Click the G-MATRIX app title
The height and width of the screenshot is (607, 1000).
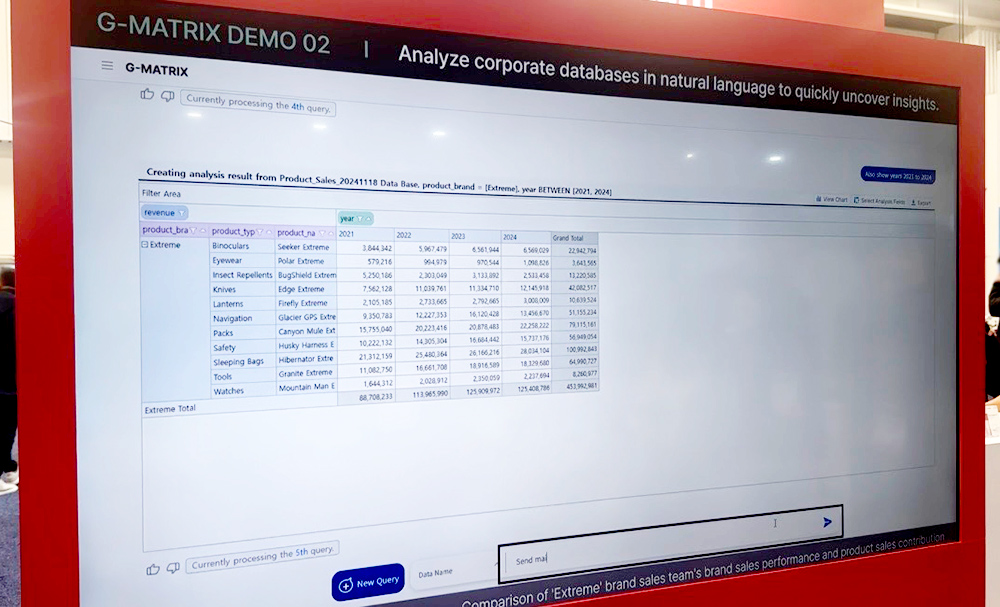coord(157,69)
